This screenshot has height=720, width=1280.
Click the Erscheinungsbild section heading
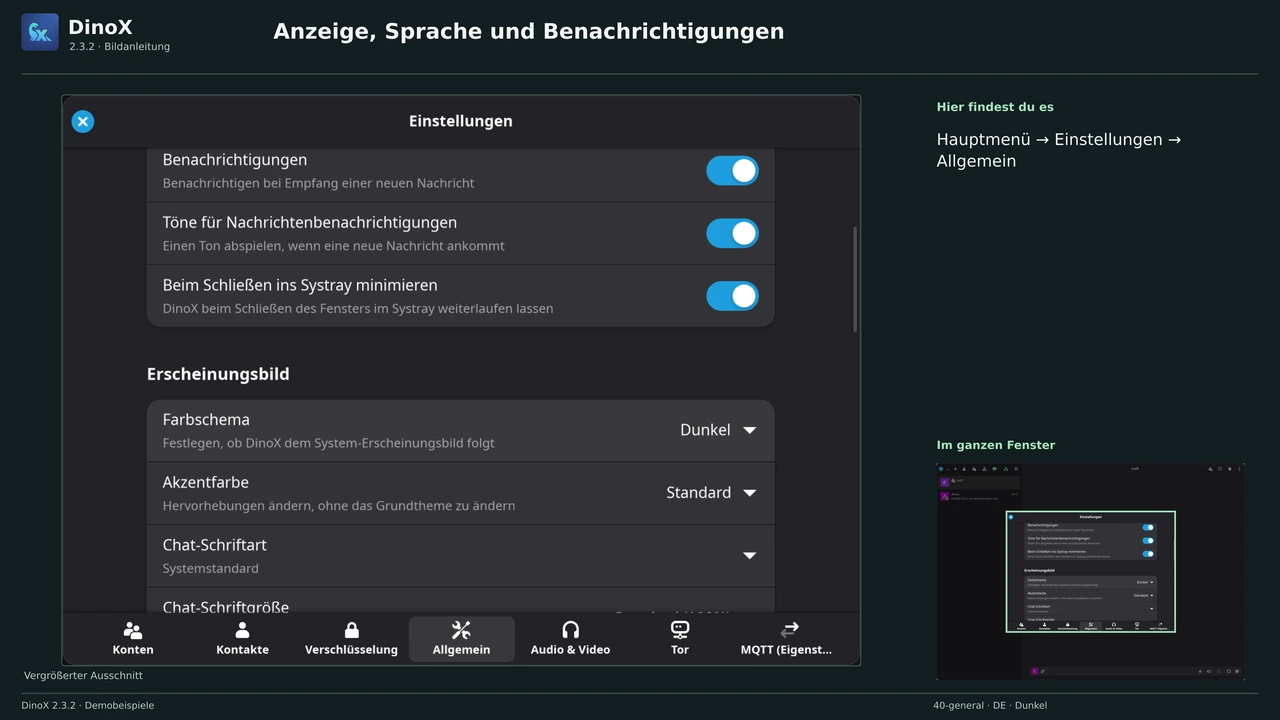218,374
